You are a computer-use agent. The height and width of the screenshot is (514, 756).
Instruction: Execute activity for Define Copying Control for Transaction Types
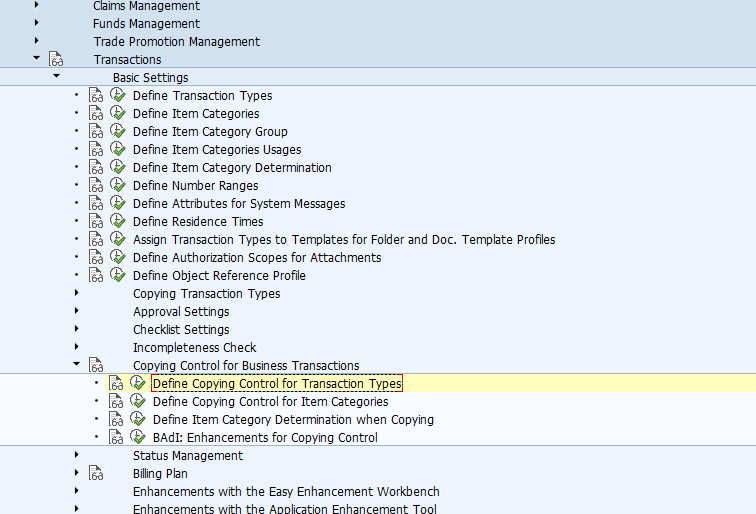tap(138, 383)
